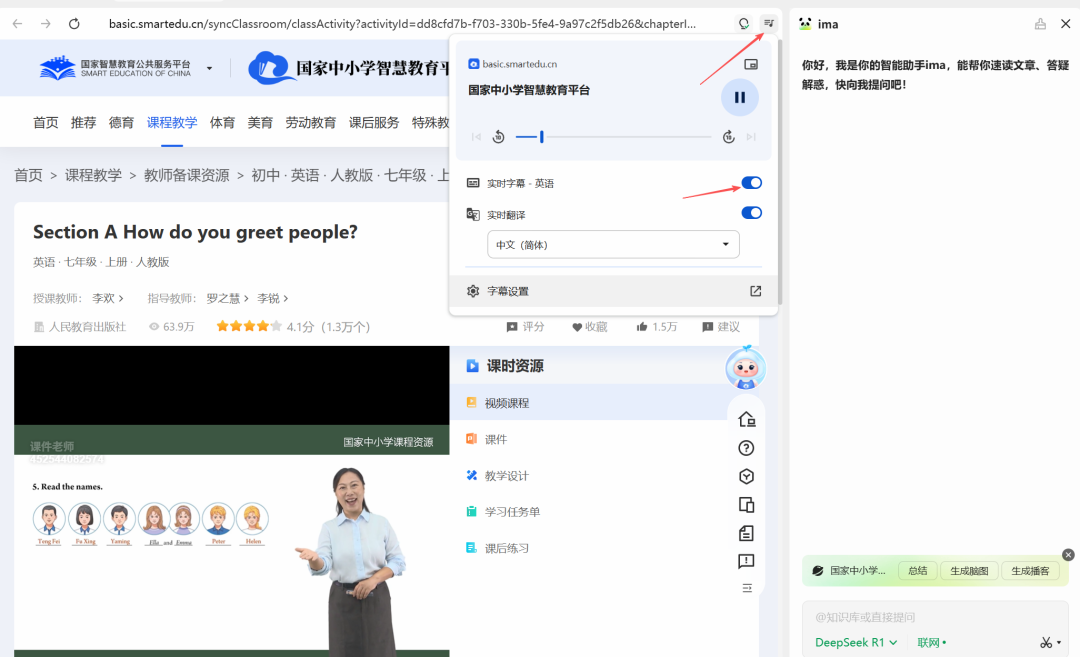This screenshot has height=657, width=1080.
Task: Disable the 实时翻译 translation toggle
Action: [751, 212]
